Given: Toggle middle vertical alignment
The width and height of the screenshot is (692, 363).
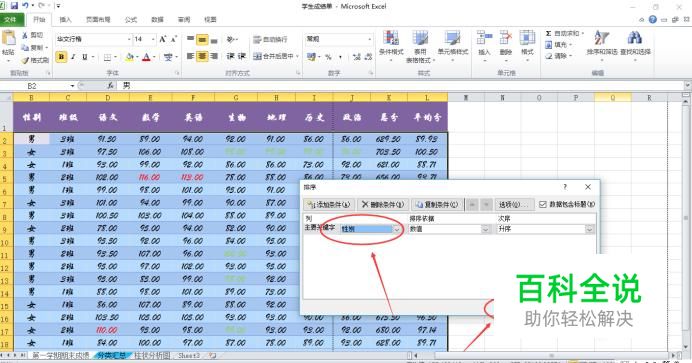Looking at the screenshot, I should [x=202, y=40].
